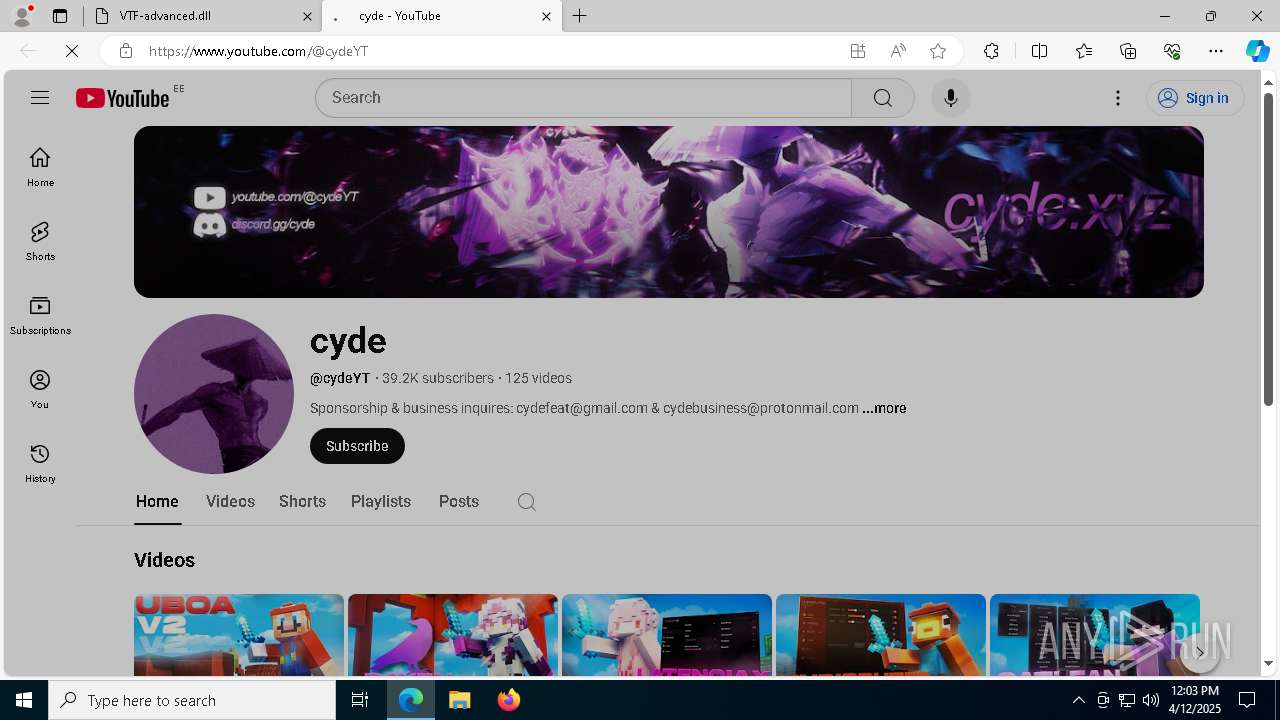View site information lock icon
The width and height of the screenshot is (1280, 720).
[x=125, y=51]
